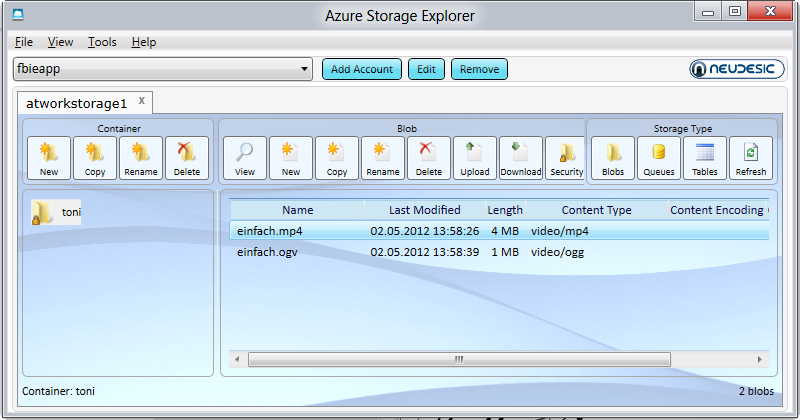The image size is (800, 420).
Task: Open the Tools menu
Action: point(102,42)
